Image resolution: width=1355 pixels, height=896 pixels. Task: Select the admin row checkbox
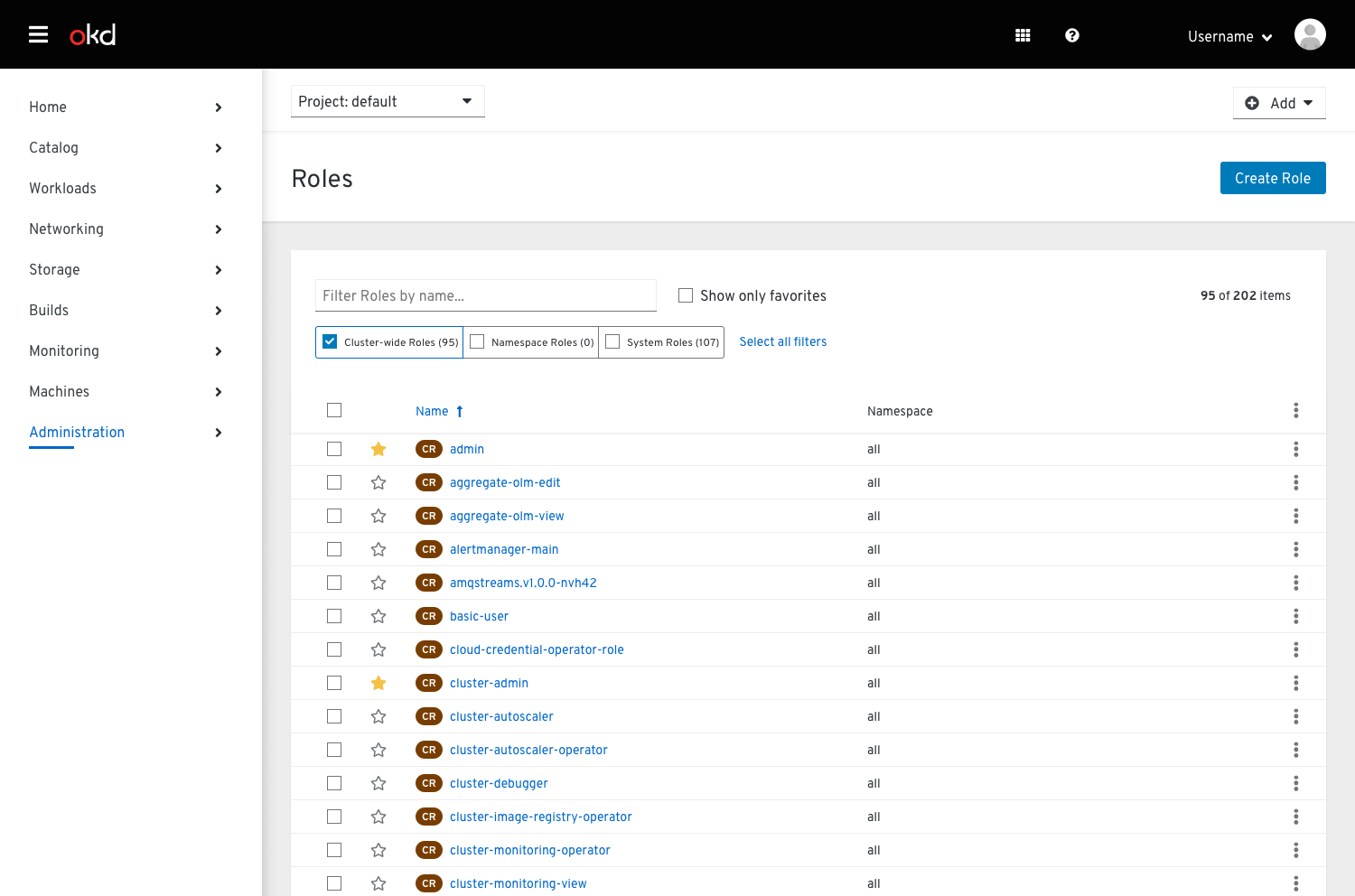(334, 449)
